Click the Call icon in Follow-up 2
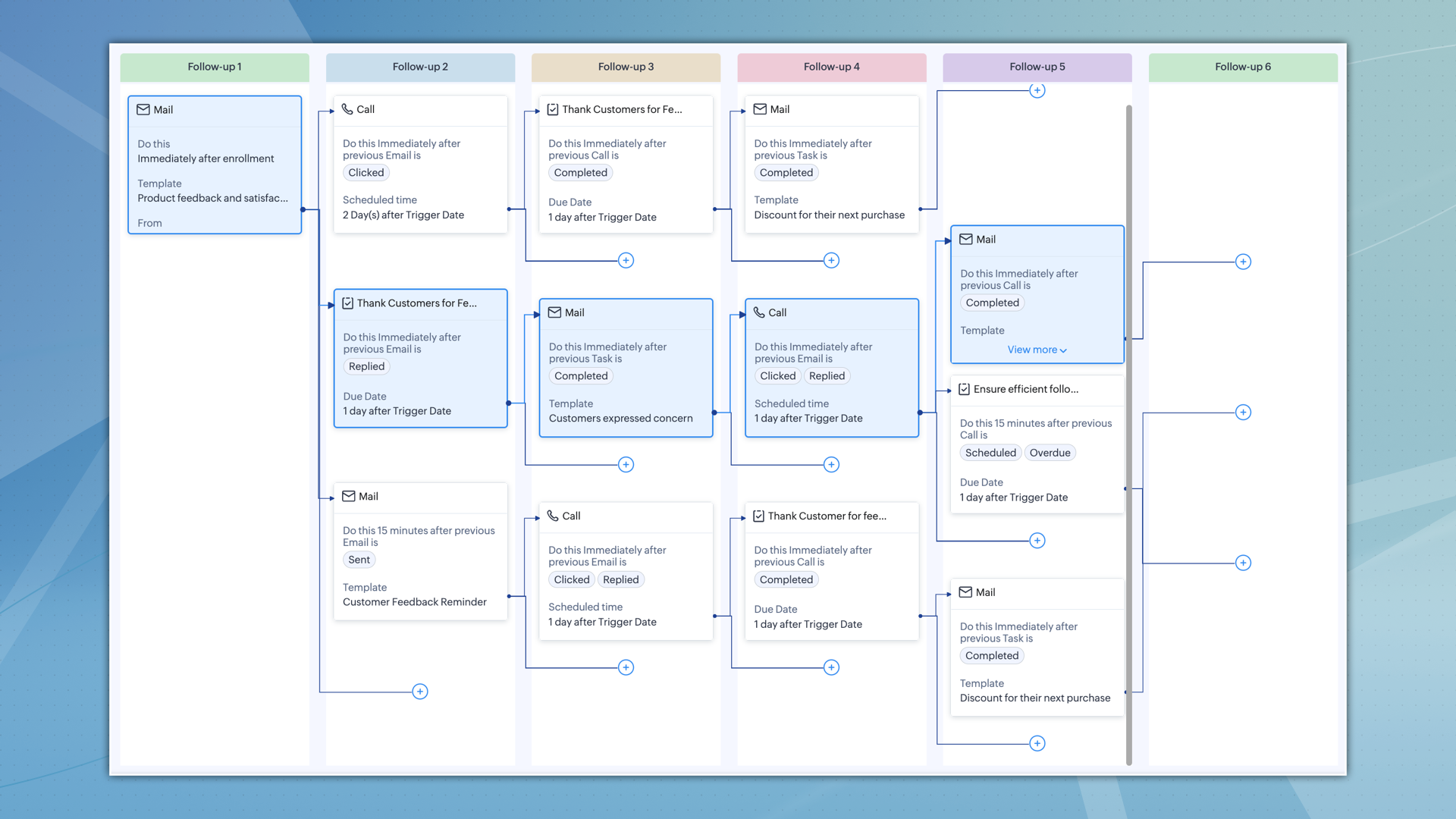The height and width of the screenshot is (819, 1456). (349, 110)
